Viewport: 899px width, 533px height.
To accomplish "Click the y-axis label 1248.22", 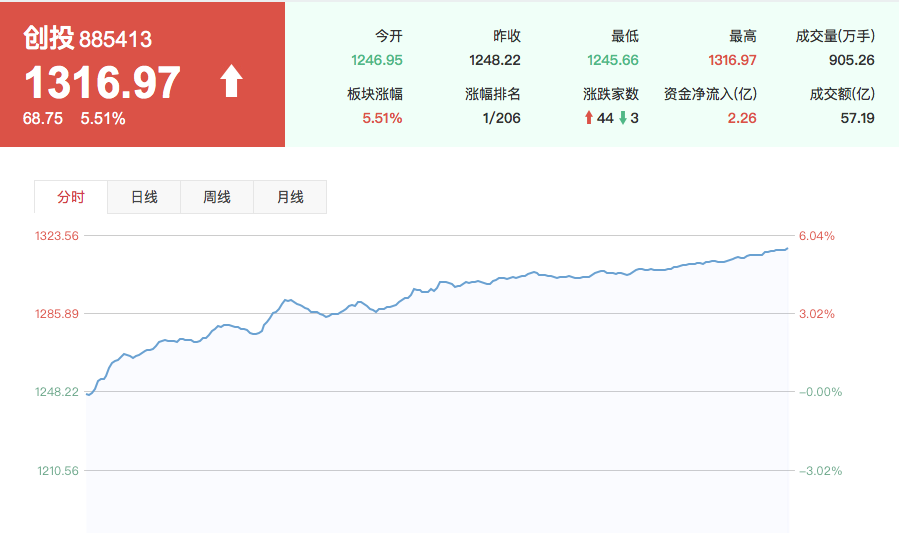I will click(57, 392).
